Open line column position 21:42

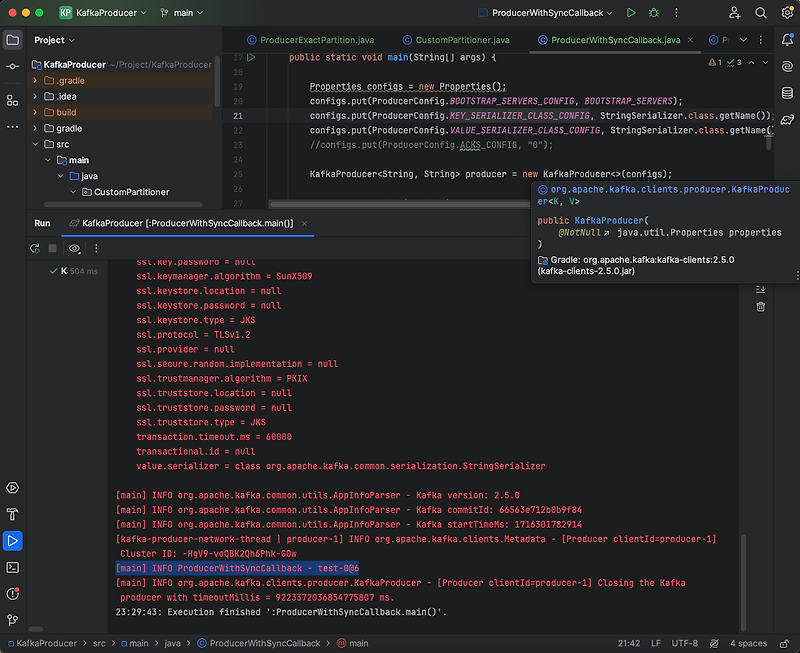tap(629, 643)
